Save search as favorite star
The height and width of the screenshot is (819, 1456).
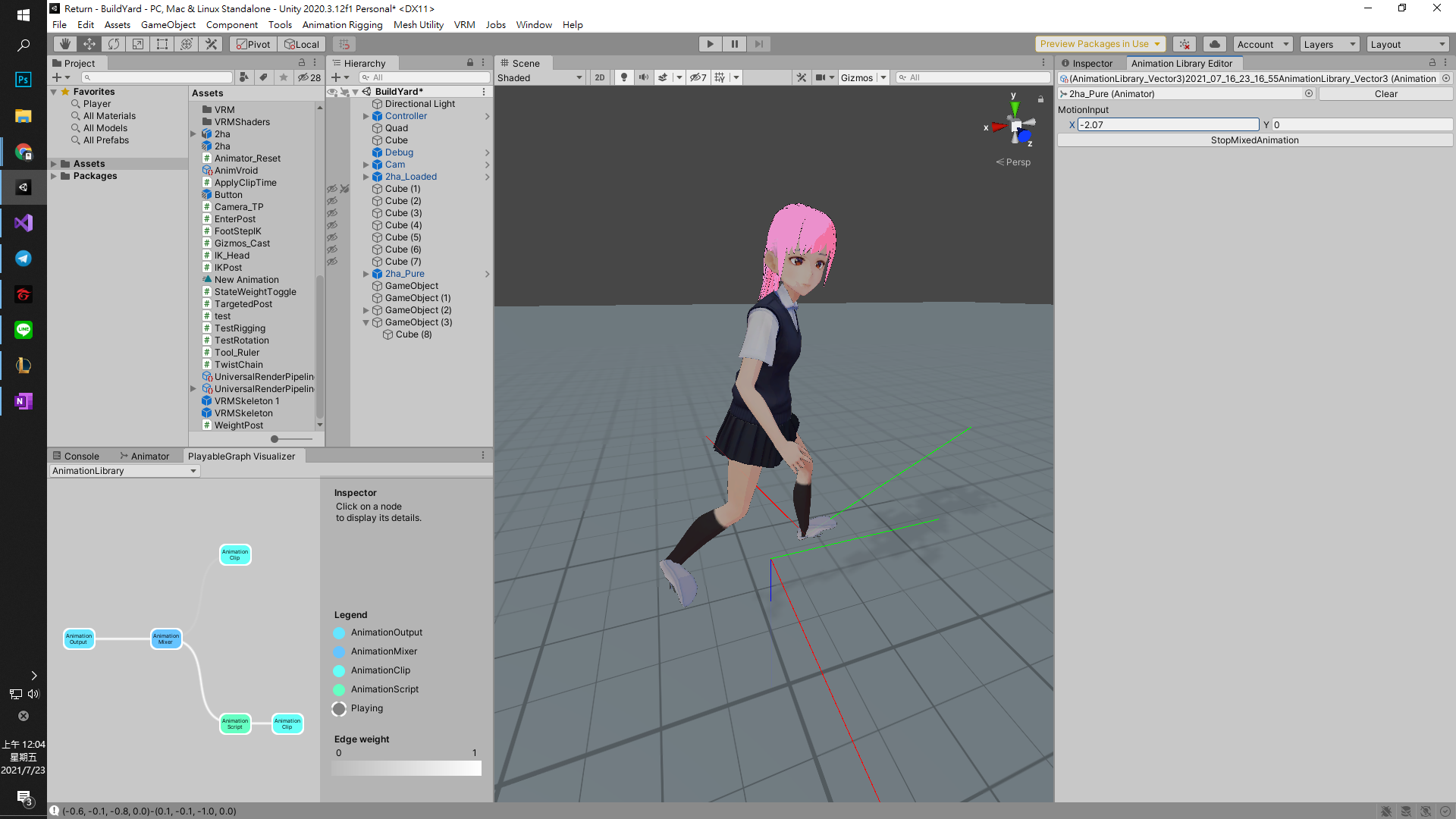[x=283, y=77]
